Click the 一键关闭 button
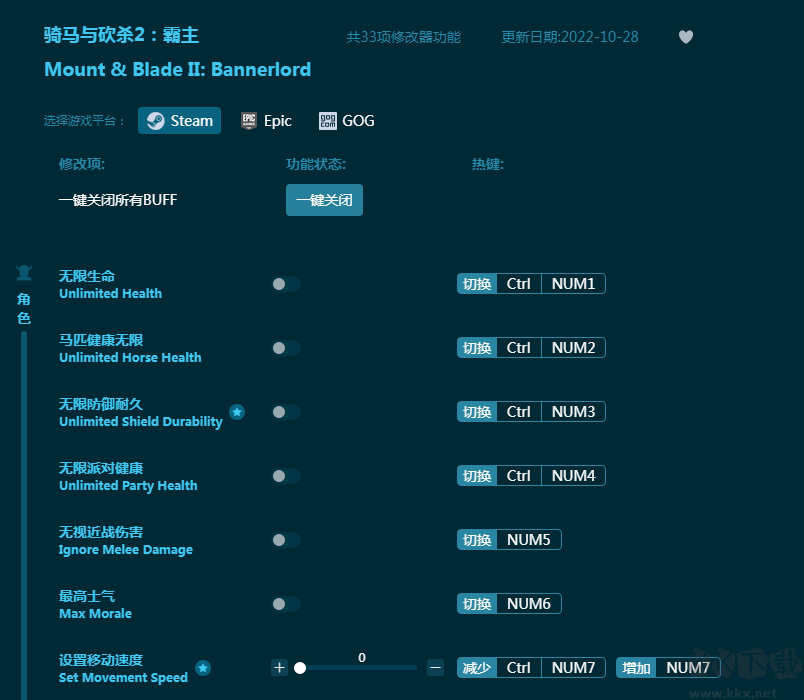804x700 pixels. pyautogui.click(x=324, y=200)
